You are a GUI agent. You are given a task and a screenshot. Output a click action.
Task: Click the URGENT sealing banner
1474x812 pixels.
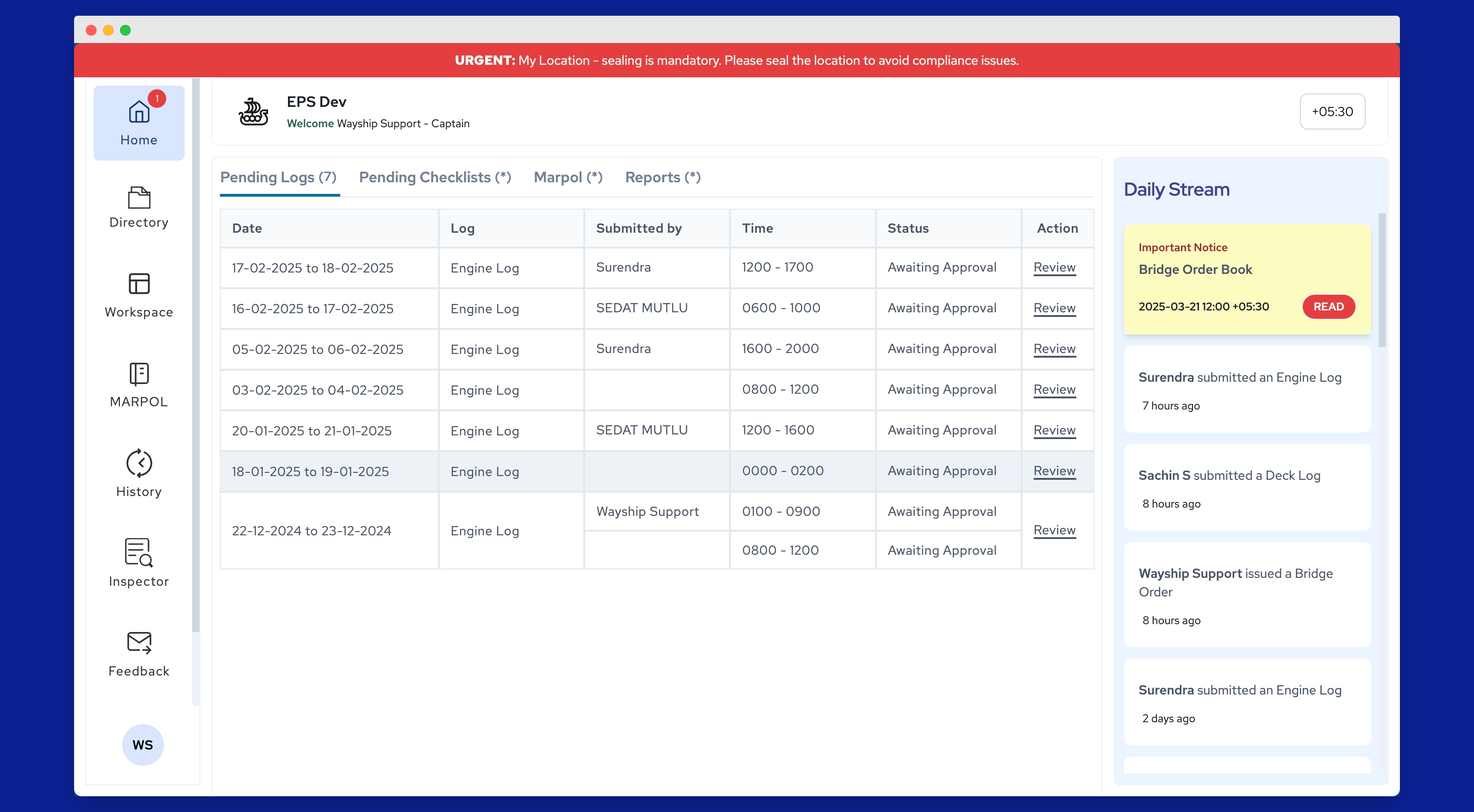(737, 60)
